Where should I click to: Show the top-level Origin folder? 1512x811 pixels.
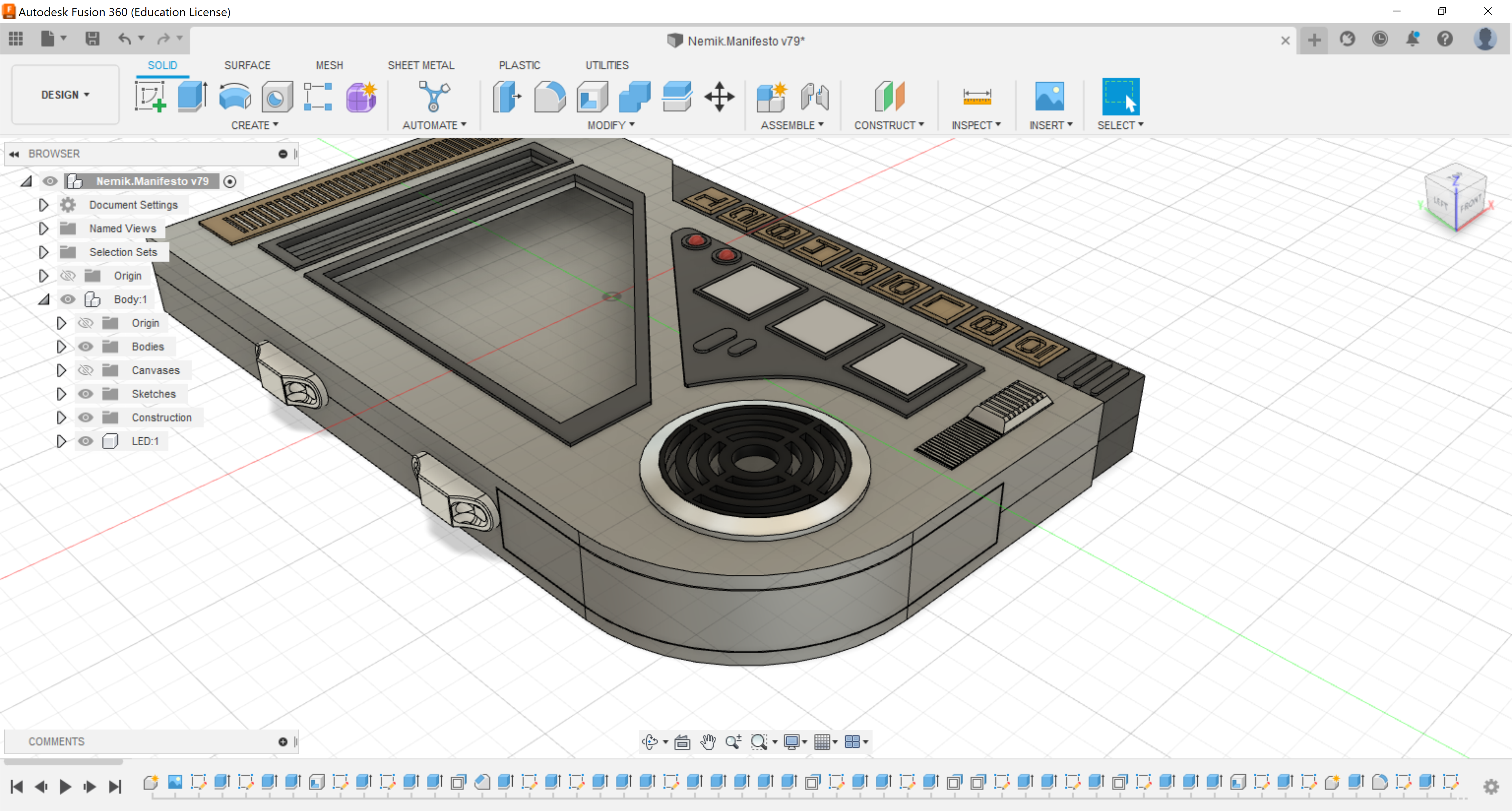[x=68, y=276]
